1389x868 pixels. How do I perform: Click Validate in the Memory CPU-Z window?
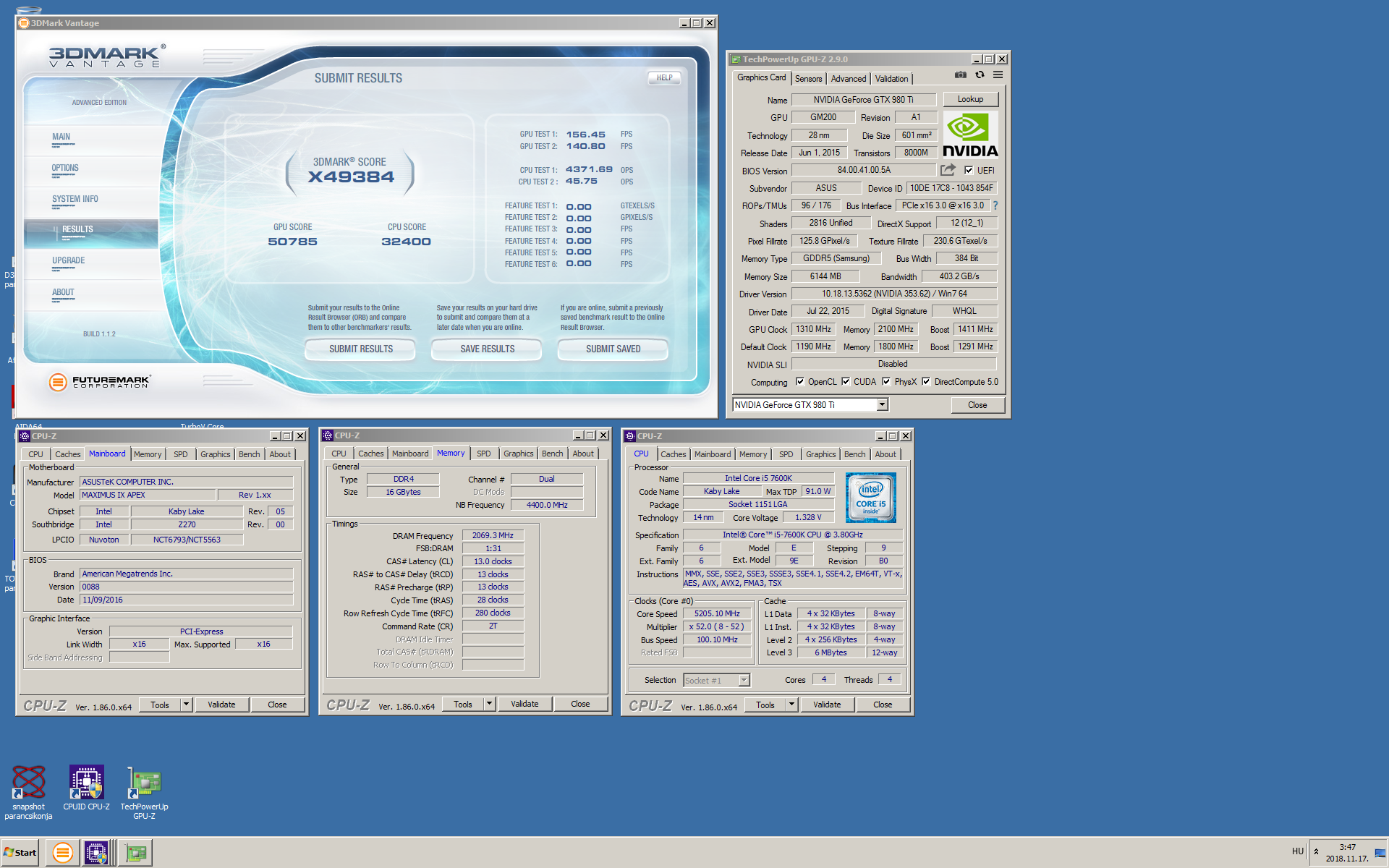[524, 704]
